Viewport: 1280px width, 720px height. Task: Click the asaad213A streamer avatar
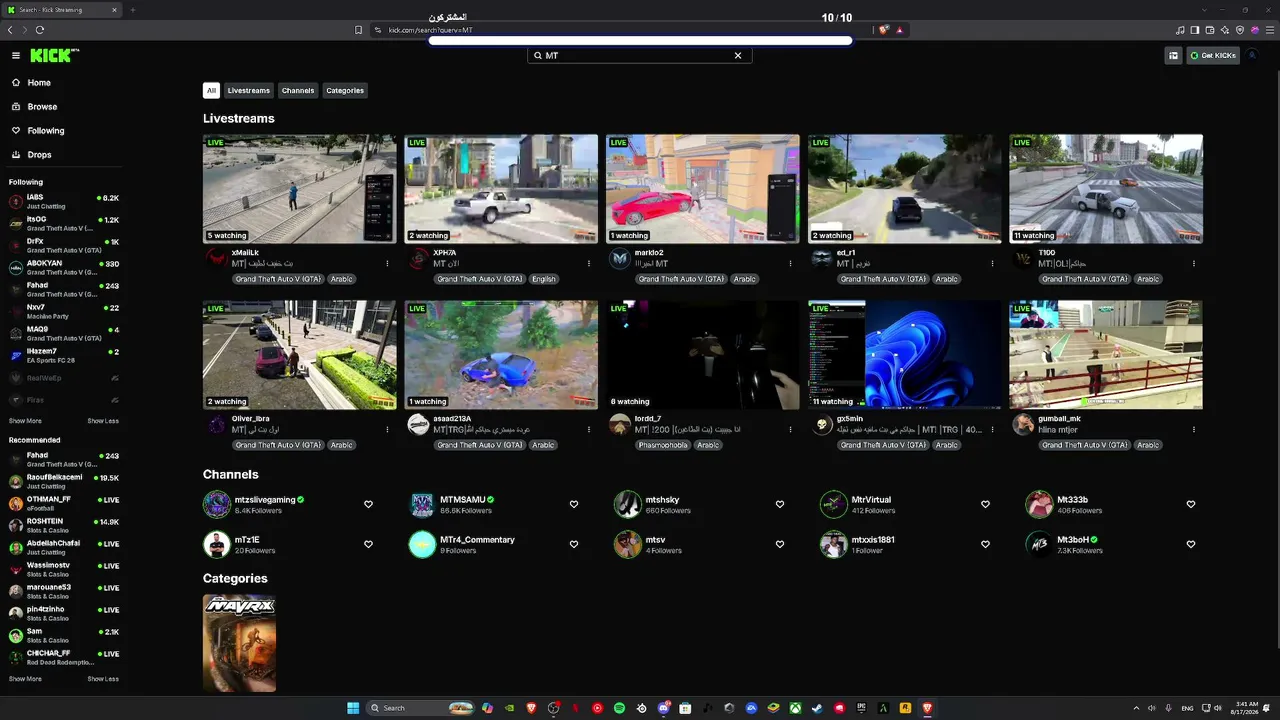pyautogui.click(x=418, y=425)
